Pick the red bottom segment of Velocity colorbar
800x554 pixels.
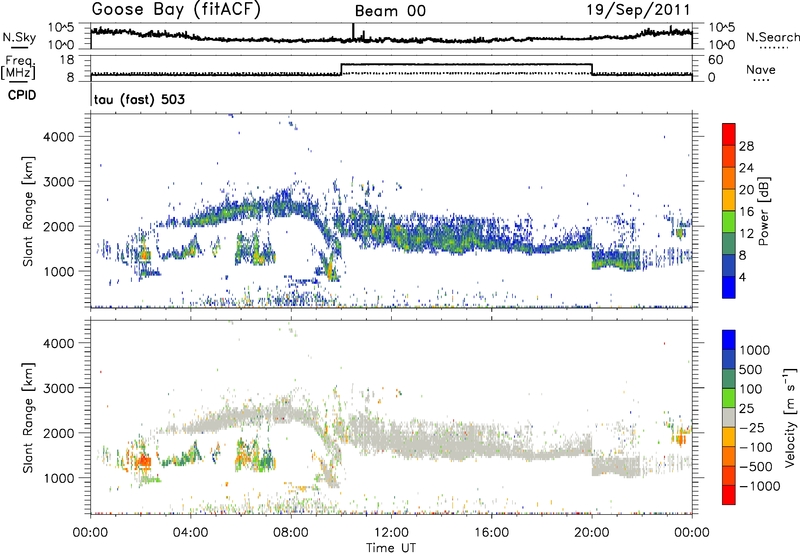coord(729,495)
